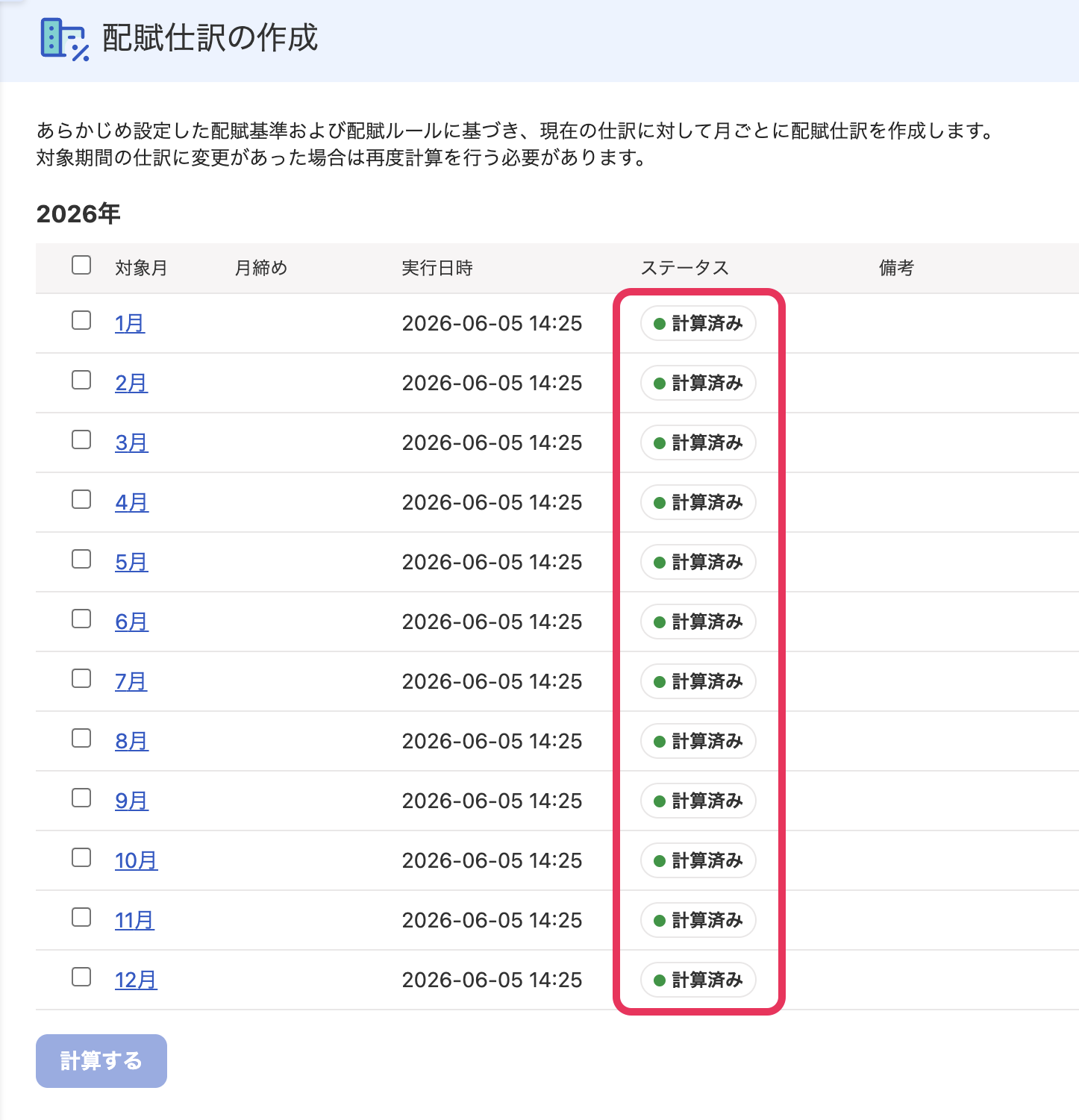
Task: Check the checkbox for 9月 row
Action: [x=81, y=798]
